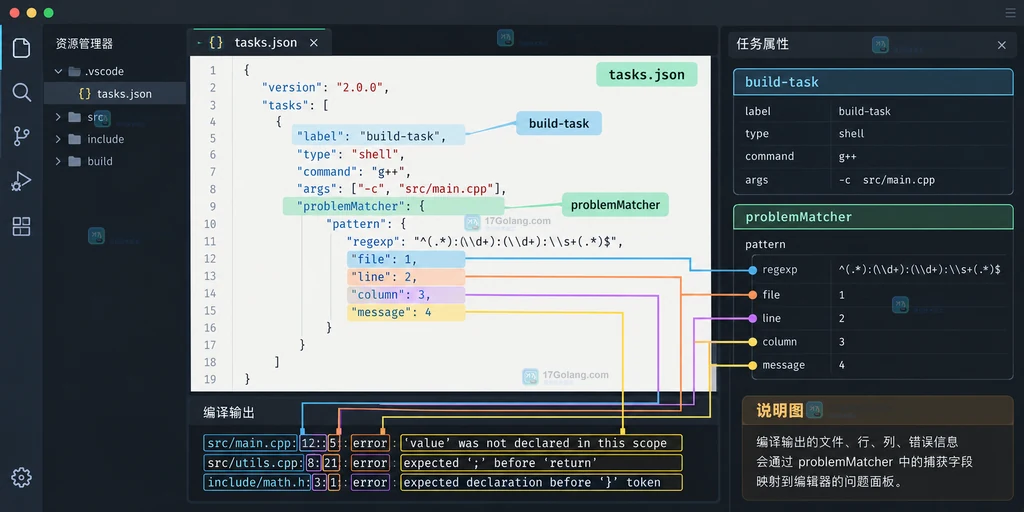This screenshot has width=1024, height=512.
Task: Click the orange file dot in pattern list
Action: [x=752, y=295]
